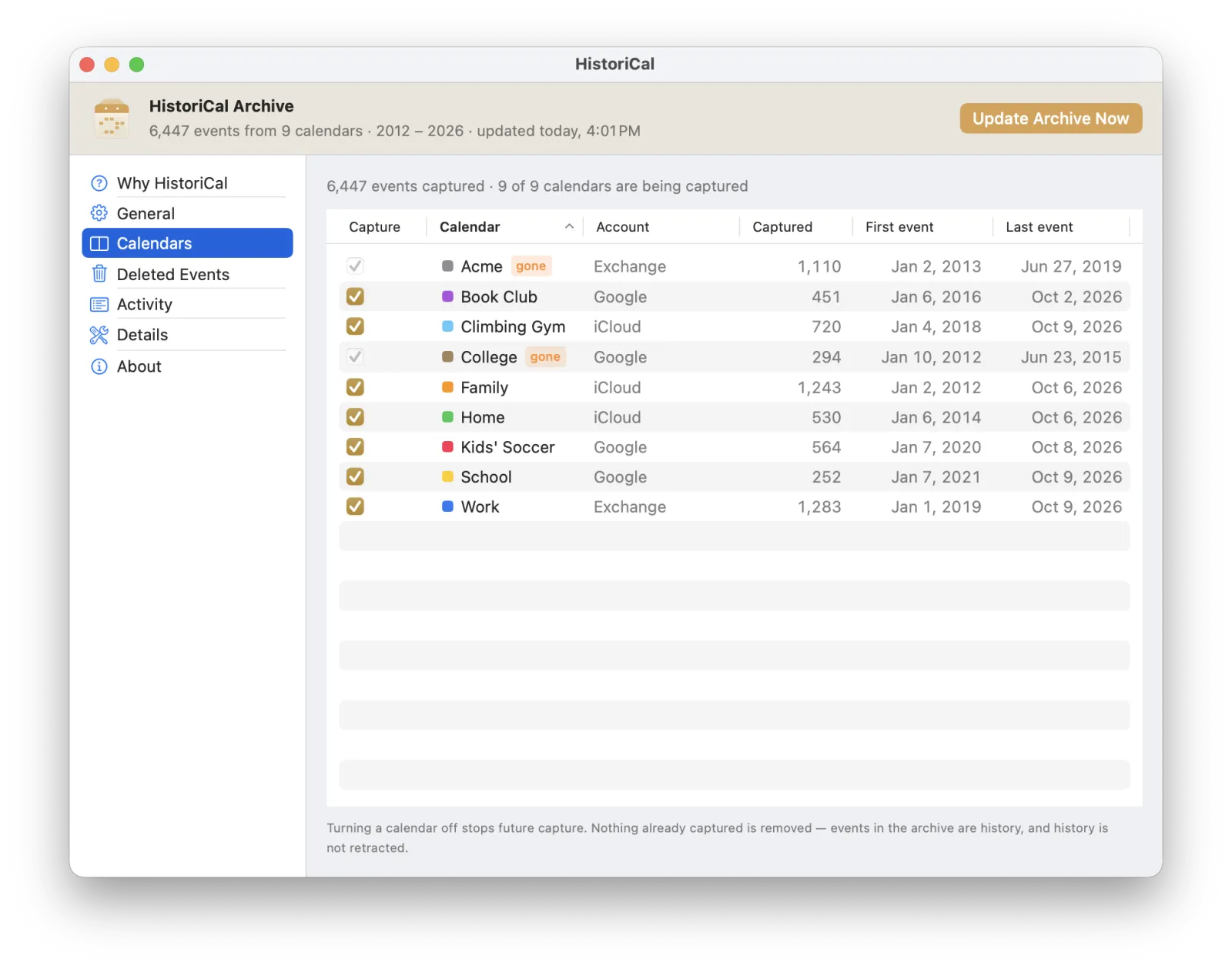The image size is (1232, 969).
Task: Open the General settings pane
Action: (187, 213)
